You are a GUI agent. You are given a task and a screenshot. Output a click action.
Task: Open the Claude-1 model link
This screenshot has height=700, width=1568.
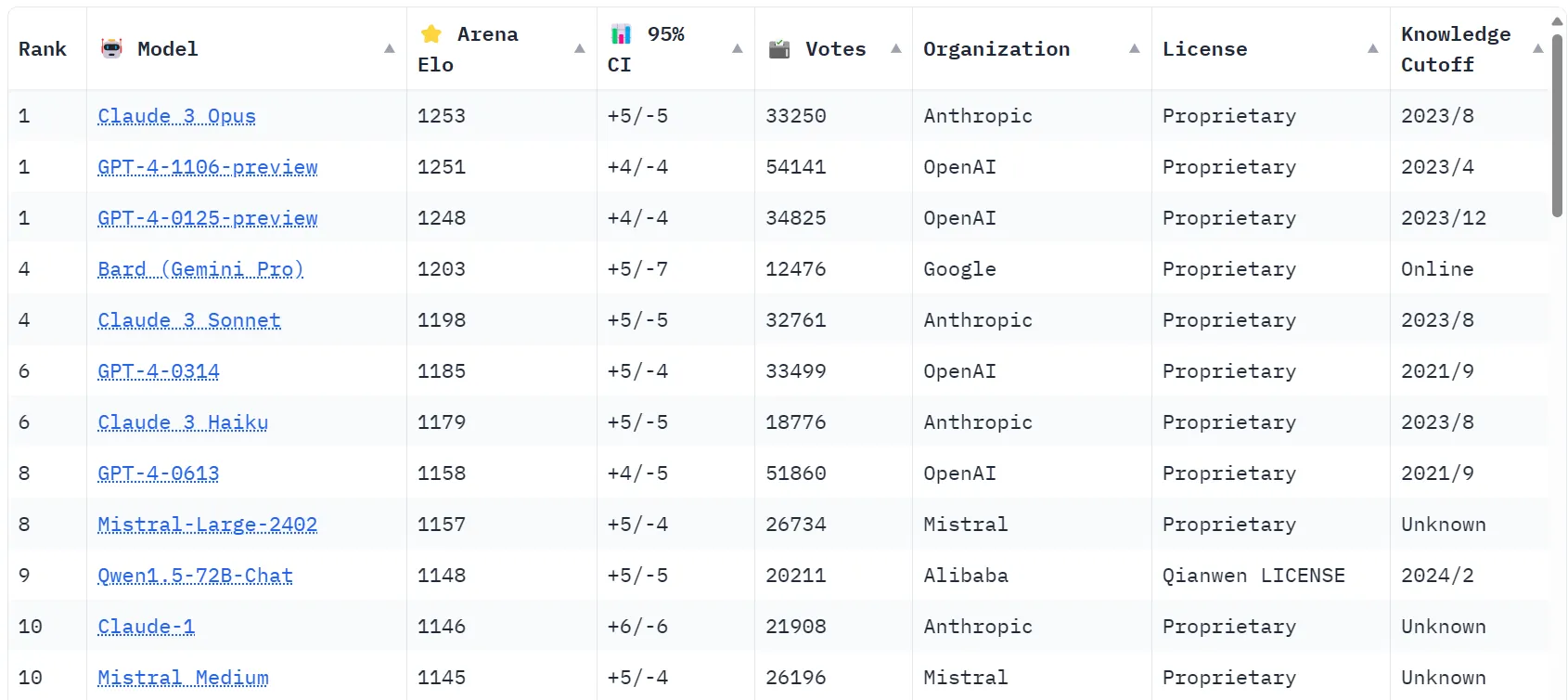pos(146,626)
